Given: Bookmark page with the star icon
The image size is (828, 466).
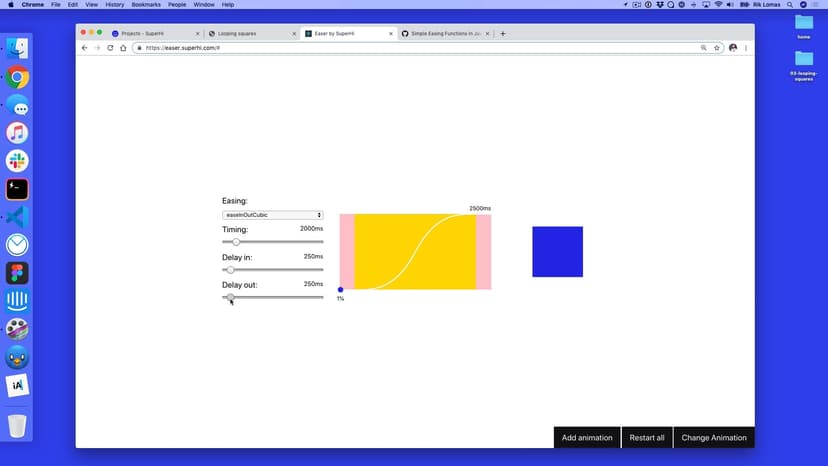Looking at the screenshot, I should pyautogui.click(x=717, y=48).
